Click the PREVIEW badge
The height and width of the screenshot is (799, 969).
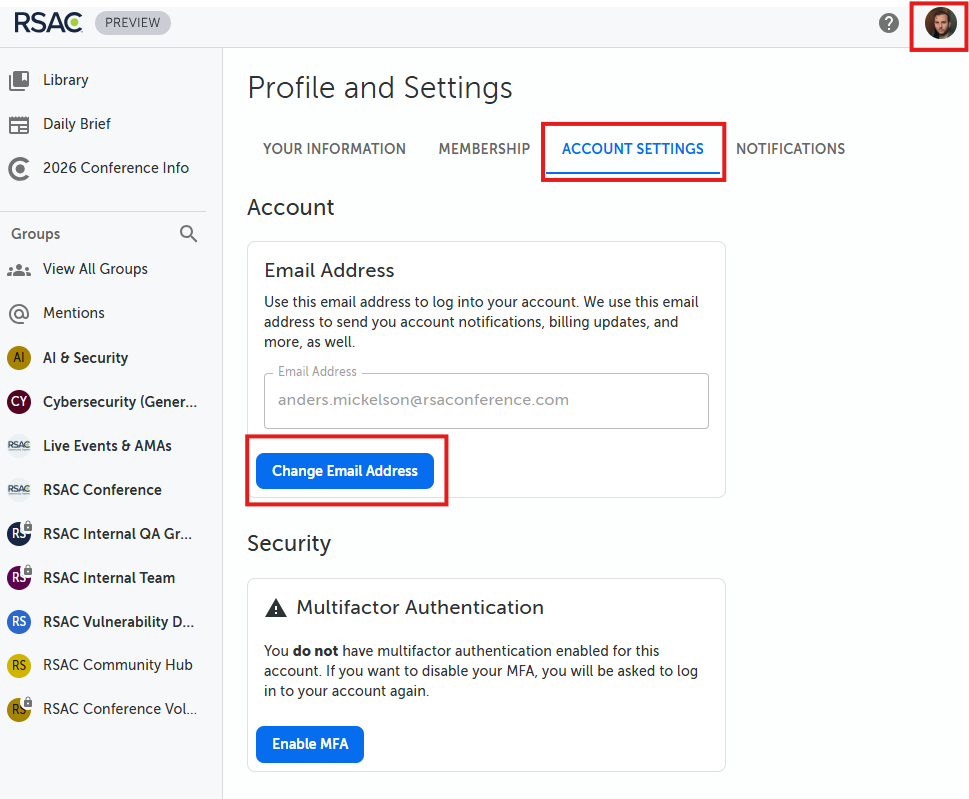(132, 23)
